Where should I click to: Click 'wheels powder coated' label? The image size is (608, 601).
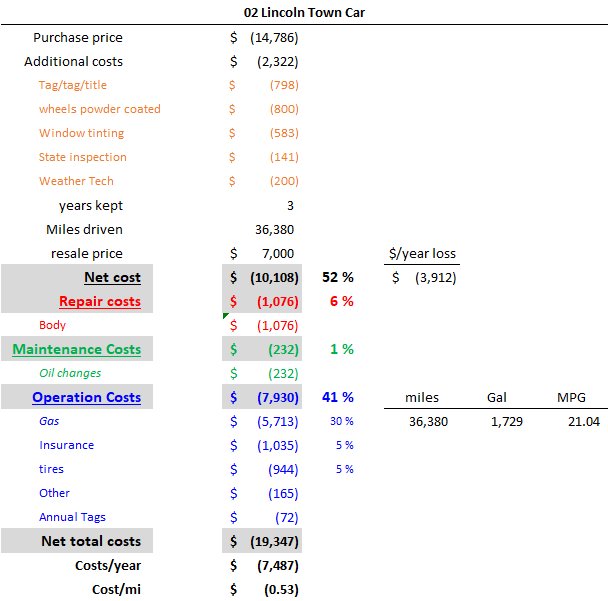(100, 109)
